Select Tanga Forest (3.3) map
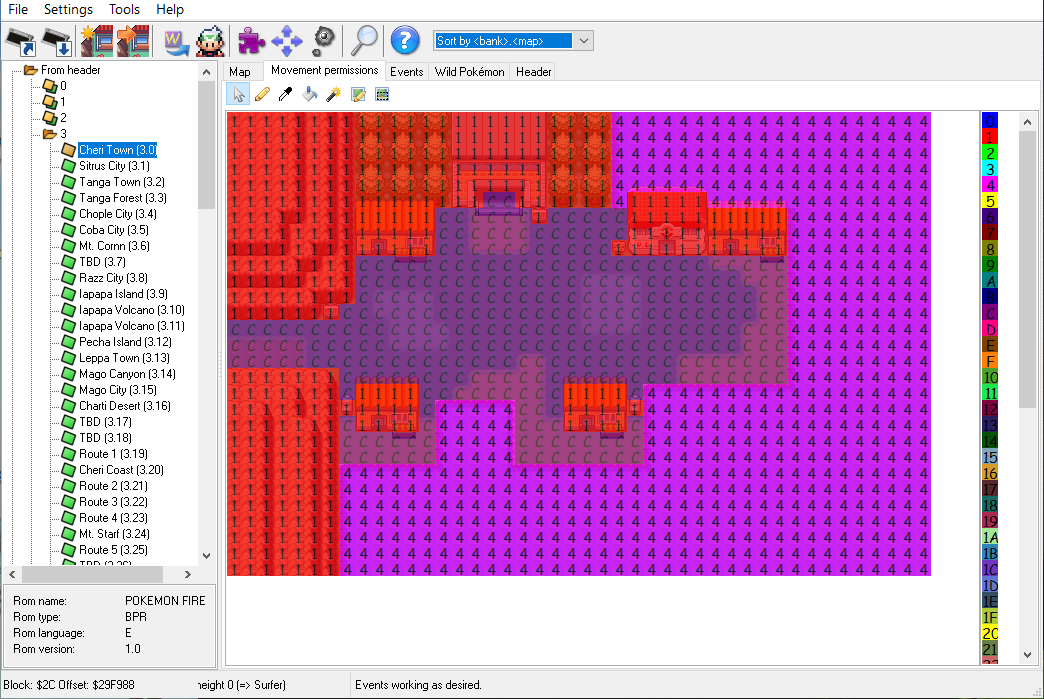The width and height of the screenshot is (1044, 699). (123, 198)
